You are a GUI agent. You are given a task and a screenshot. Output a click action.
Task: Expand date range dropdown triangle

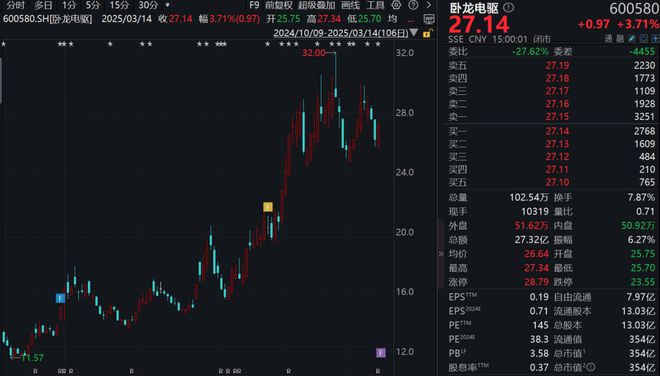(x=414, y=33)
